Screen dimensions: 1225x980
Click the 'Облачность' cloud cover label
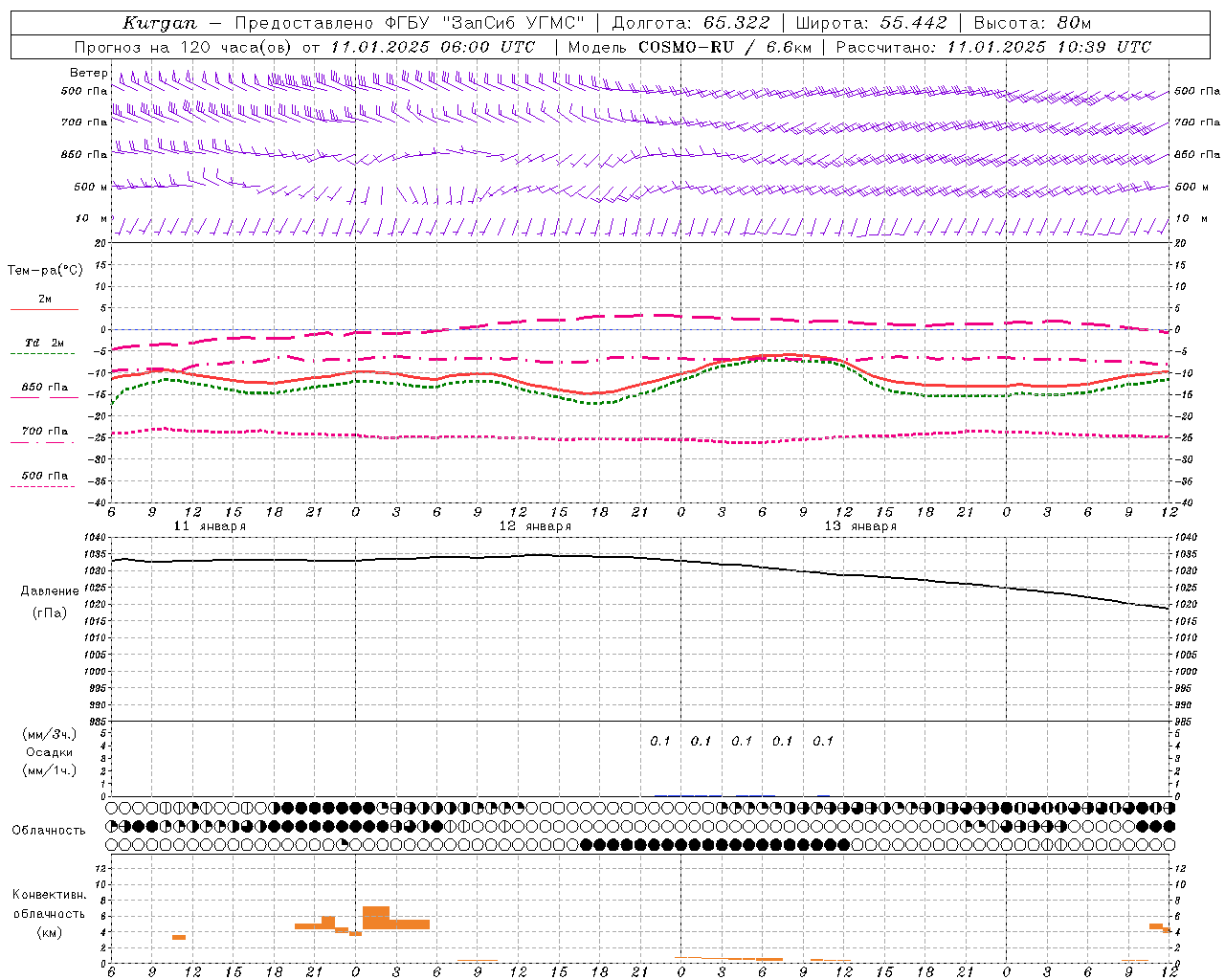tap(49, 831)
